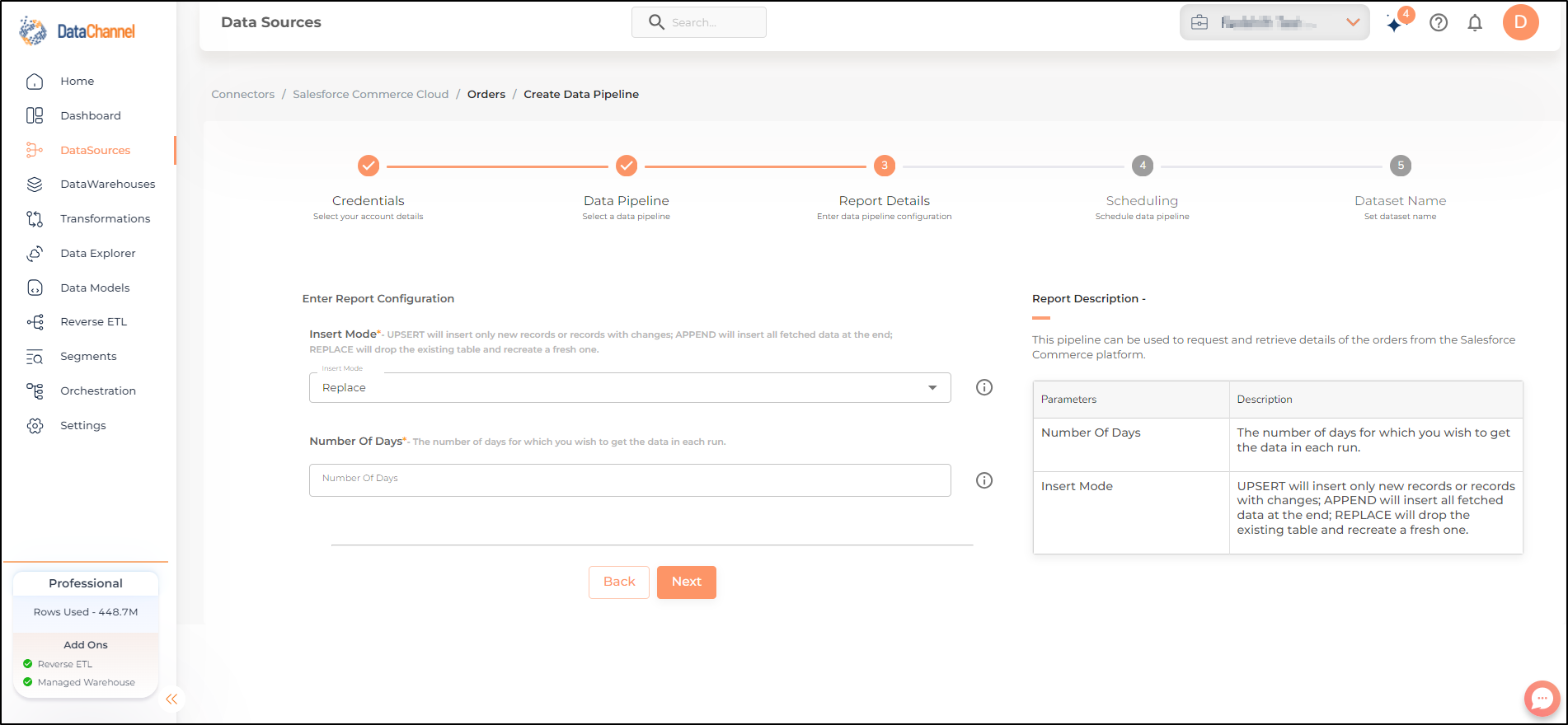Click the Orchestration sidebar icon

(35, 391)
